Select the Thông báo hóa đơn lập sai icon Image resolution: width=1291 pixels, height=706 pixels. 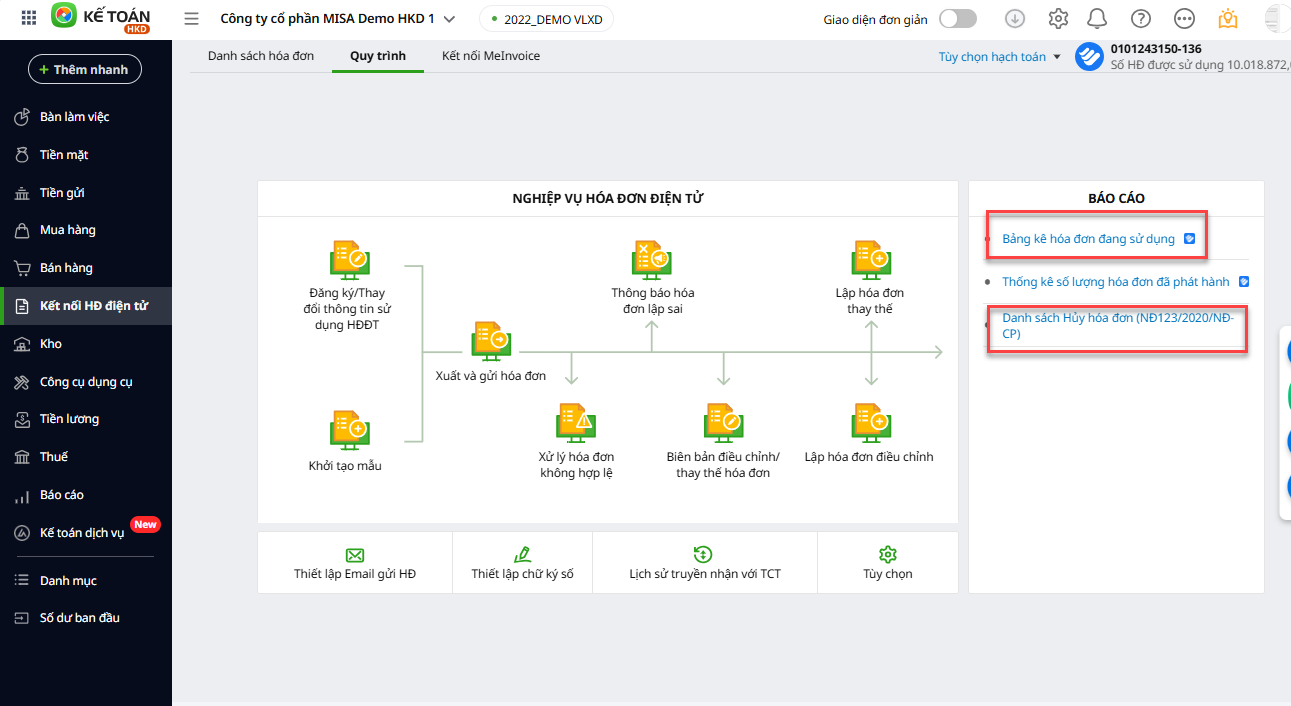pyautogui.click(x=652, y=259)
